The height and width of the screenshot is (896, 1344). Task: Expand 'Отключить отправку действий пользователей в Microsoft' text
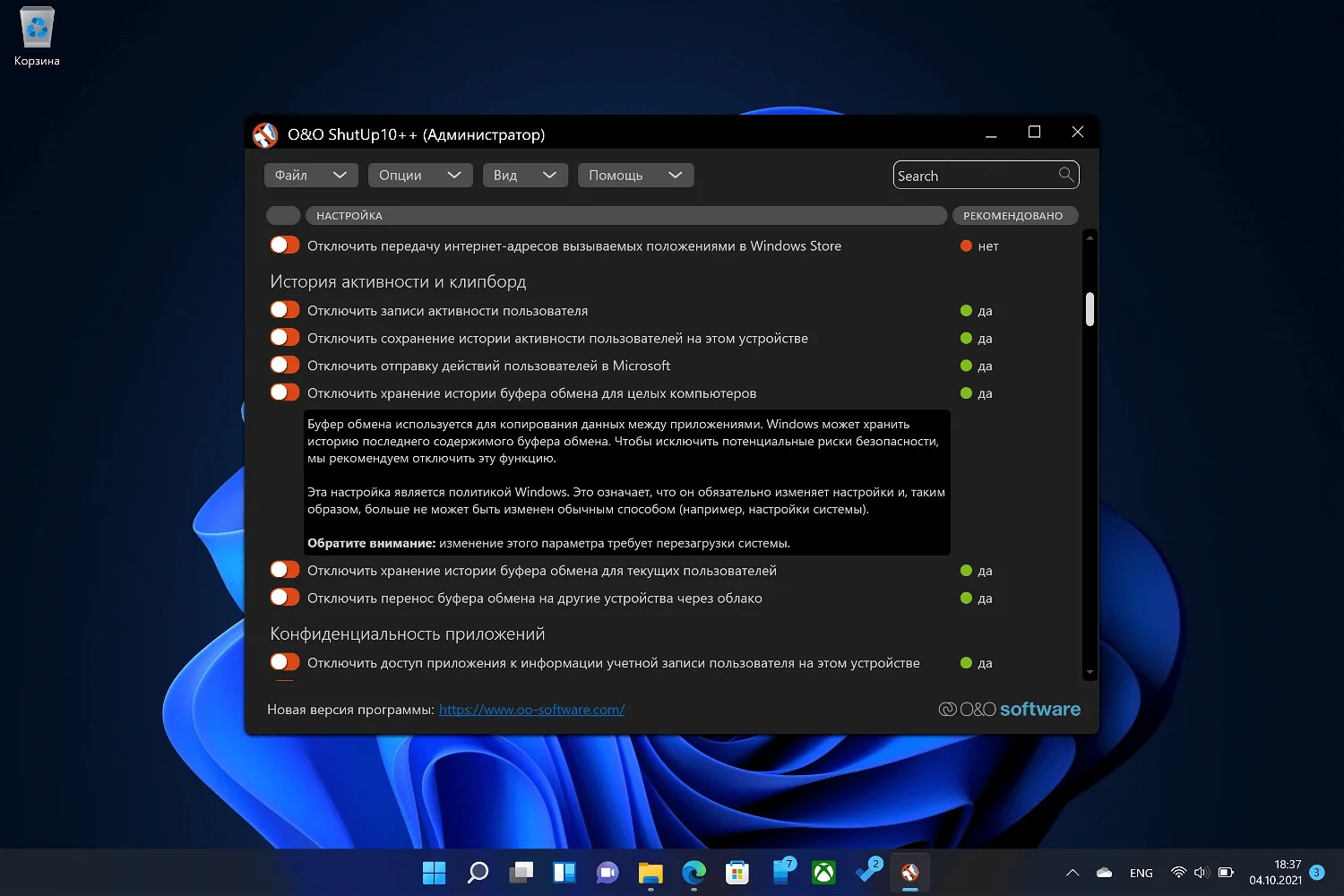tap(488, 366)
